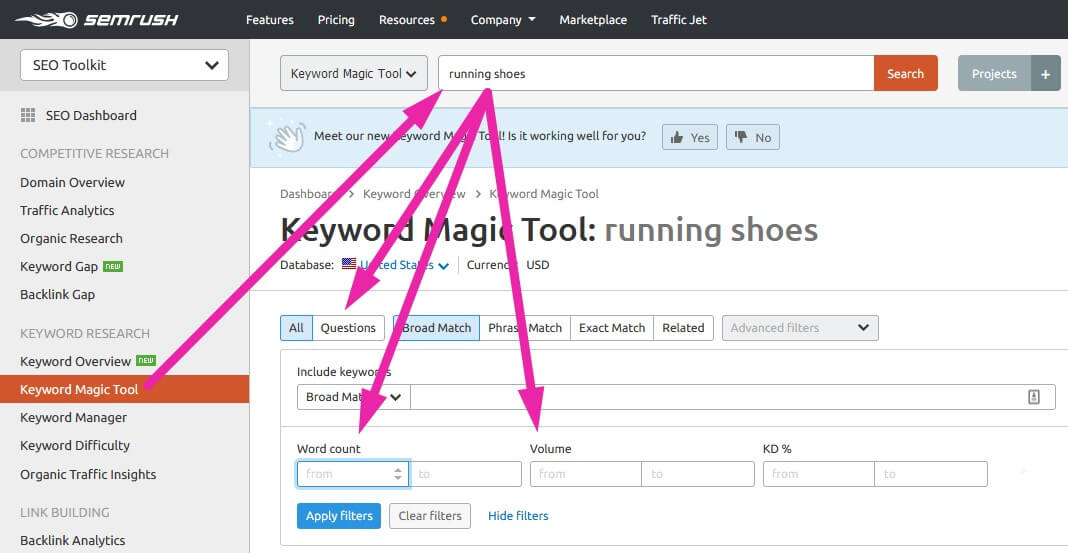Open the Broad Match include-keywords dropdown
The height and width of the screenshot is (553, 1068).
pyautogui.click(x=354, y=397)
